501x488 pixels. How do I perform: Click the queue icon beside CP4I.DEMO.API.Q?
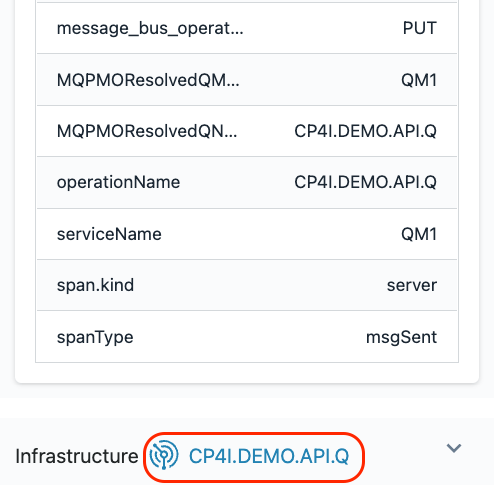coord(164,455)
